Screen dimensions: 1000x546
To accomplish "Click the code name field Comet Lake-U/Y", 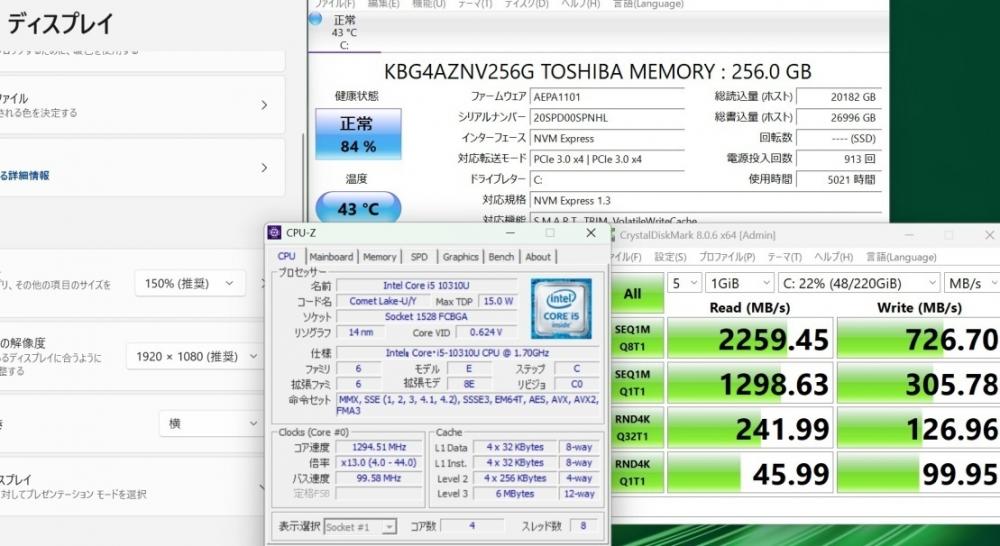I will (383, 301).
